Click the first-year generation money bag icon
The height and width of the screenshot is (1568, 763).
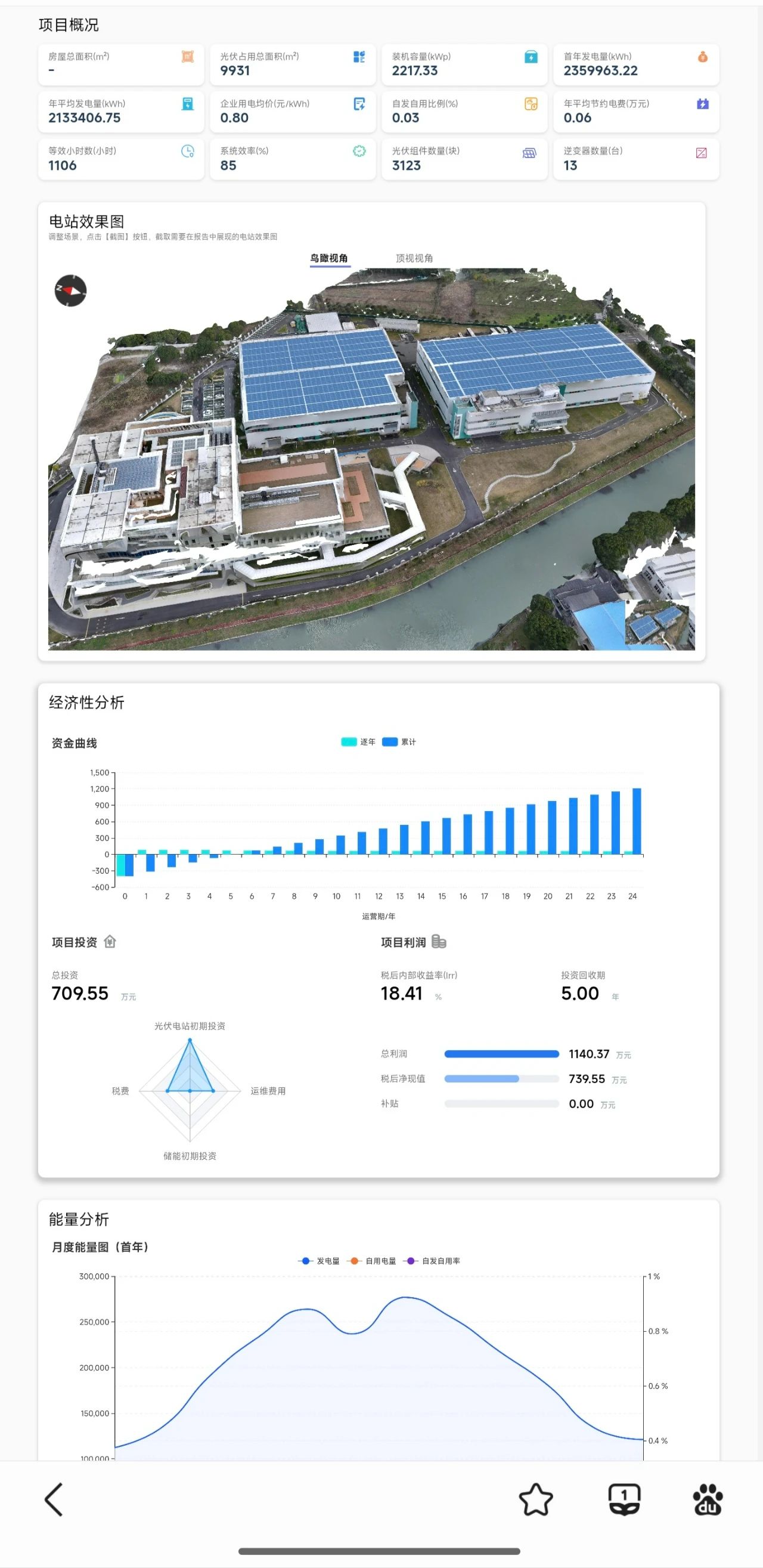click(702, 57)
